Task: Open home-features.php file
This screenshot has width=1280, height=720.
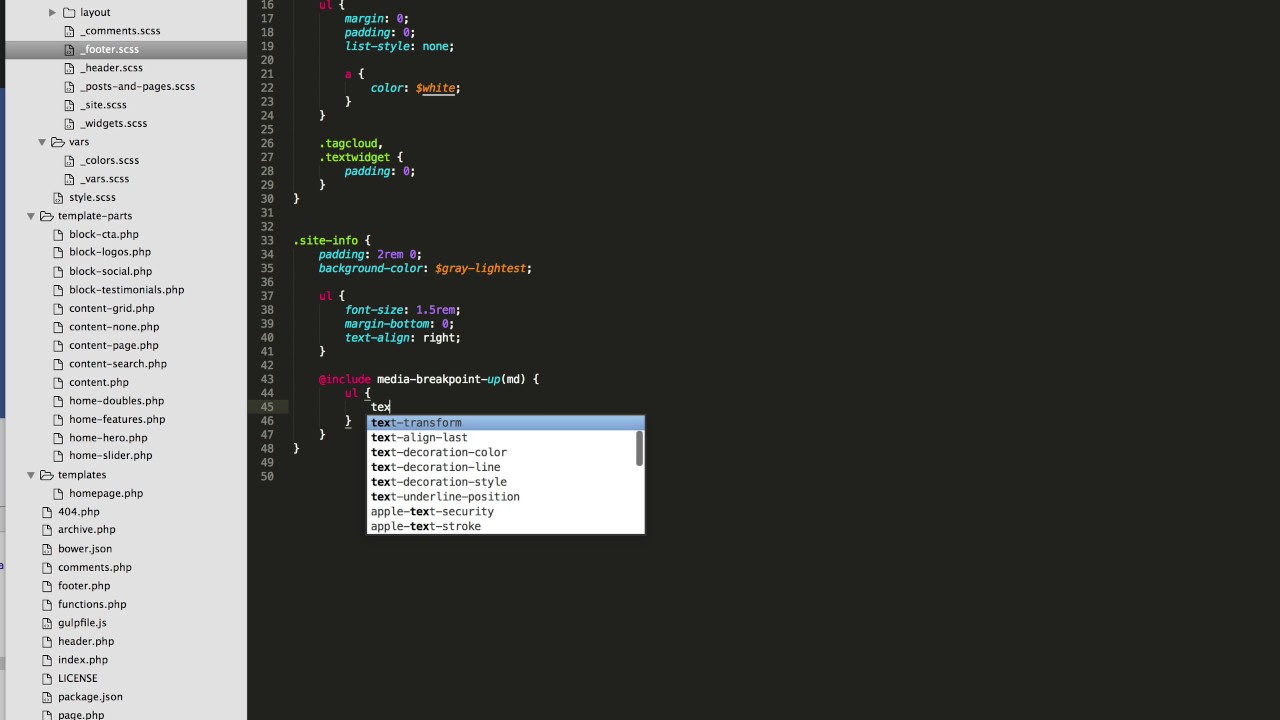Action: [117, 419]
